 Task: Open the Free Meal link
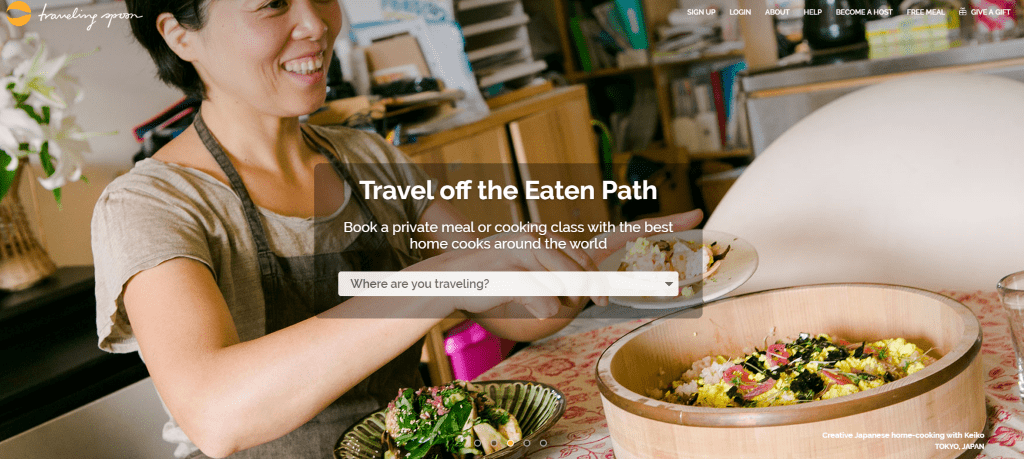pos(925,12)
